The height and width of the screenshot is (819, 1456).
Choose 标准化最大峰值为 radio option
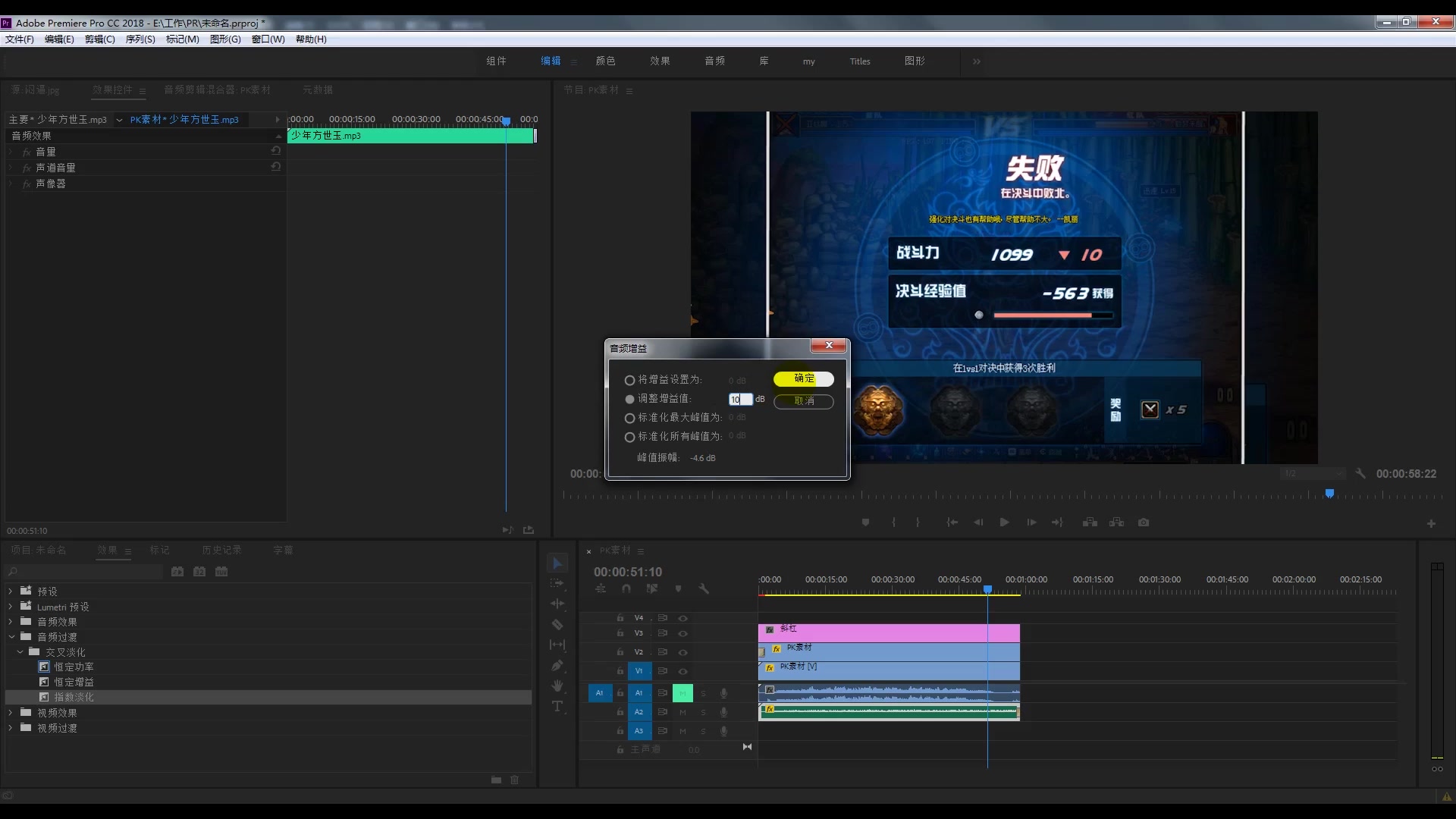629,418
